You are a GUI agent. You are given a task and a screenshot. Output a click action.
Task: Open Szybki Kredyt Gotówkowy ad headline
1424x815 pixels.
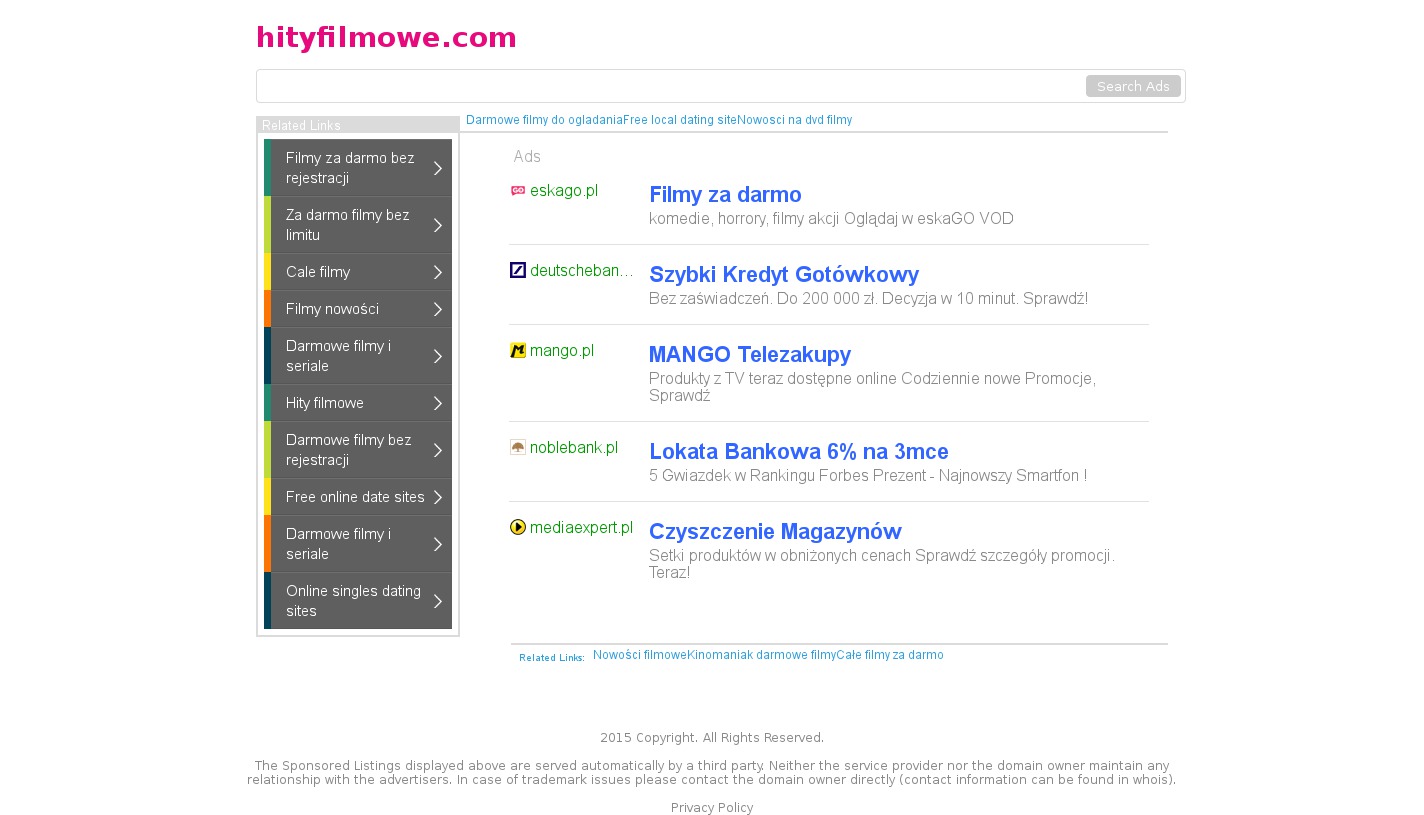click(784, 275)
